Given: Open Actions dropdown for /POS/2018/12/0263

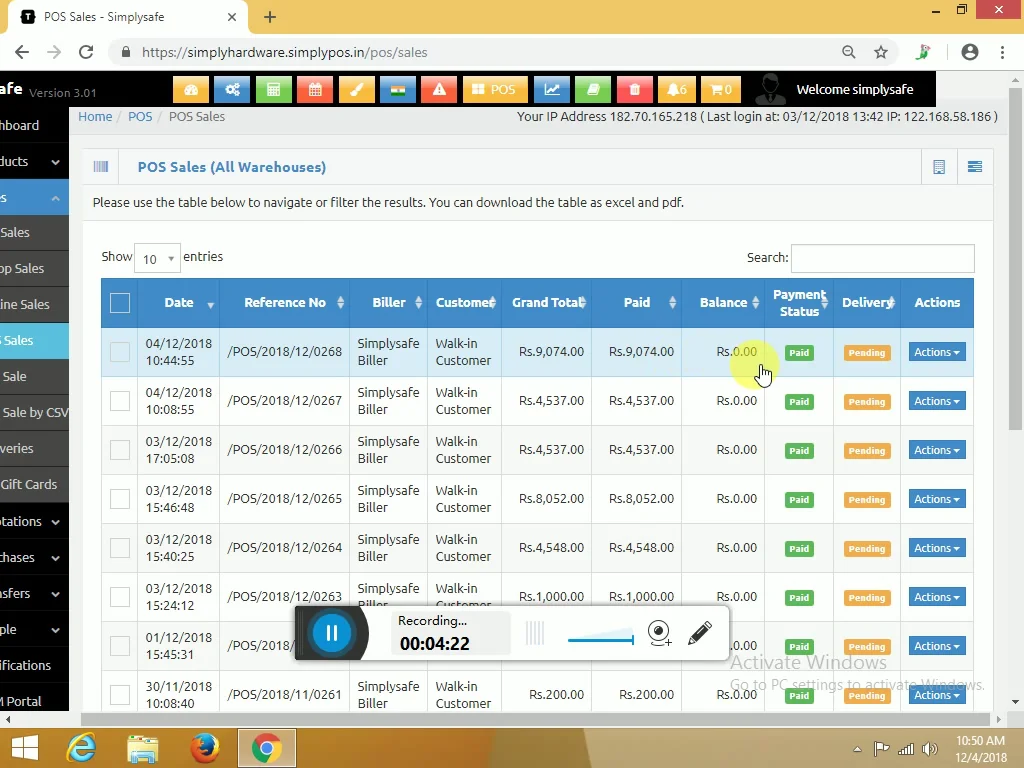Looking at the screenshot, I should tap(937, 597).
